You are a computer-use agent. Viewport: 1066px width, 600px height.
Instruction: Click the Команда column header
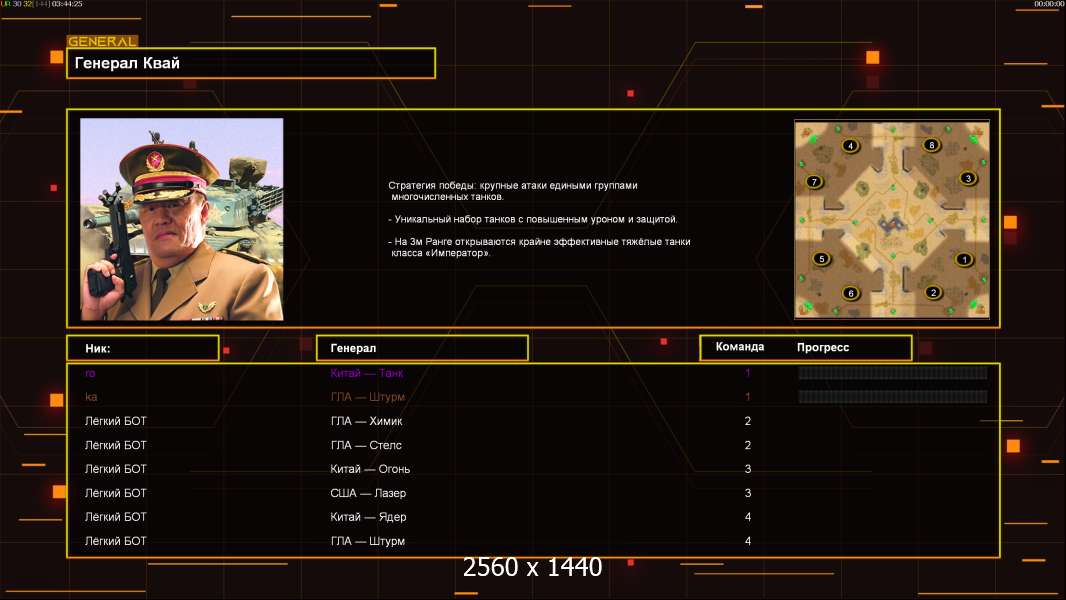click(740, 347)
